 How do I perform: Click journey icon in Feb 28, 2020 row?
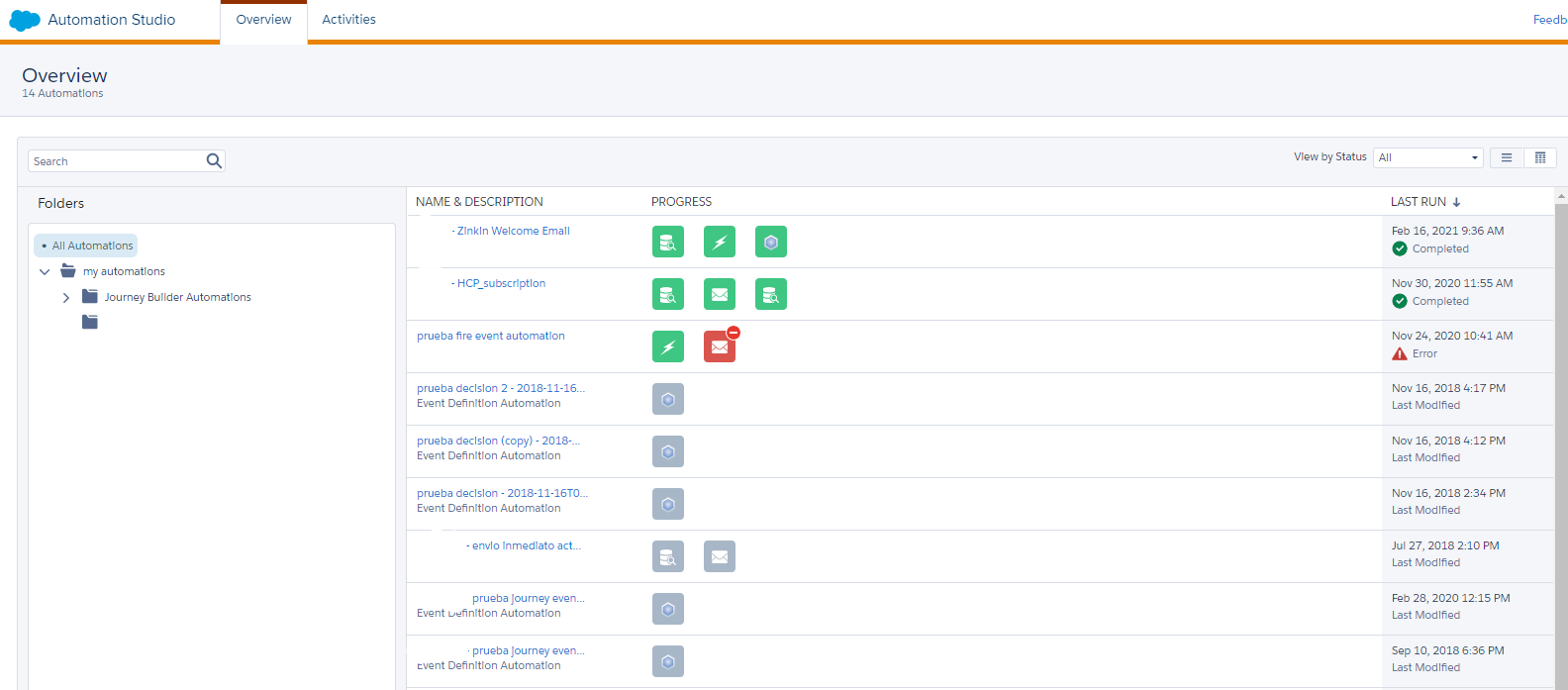pyautogui.click(x=668, y=609)
